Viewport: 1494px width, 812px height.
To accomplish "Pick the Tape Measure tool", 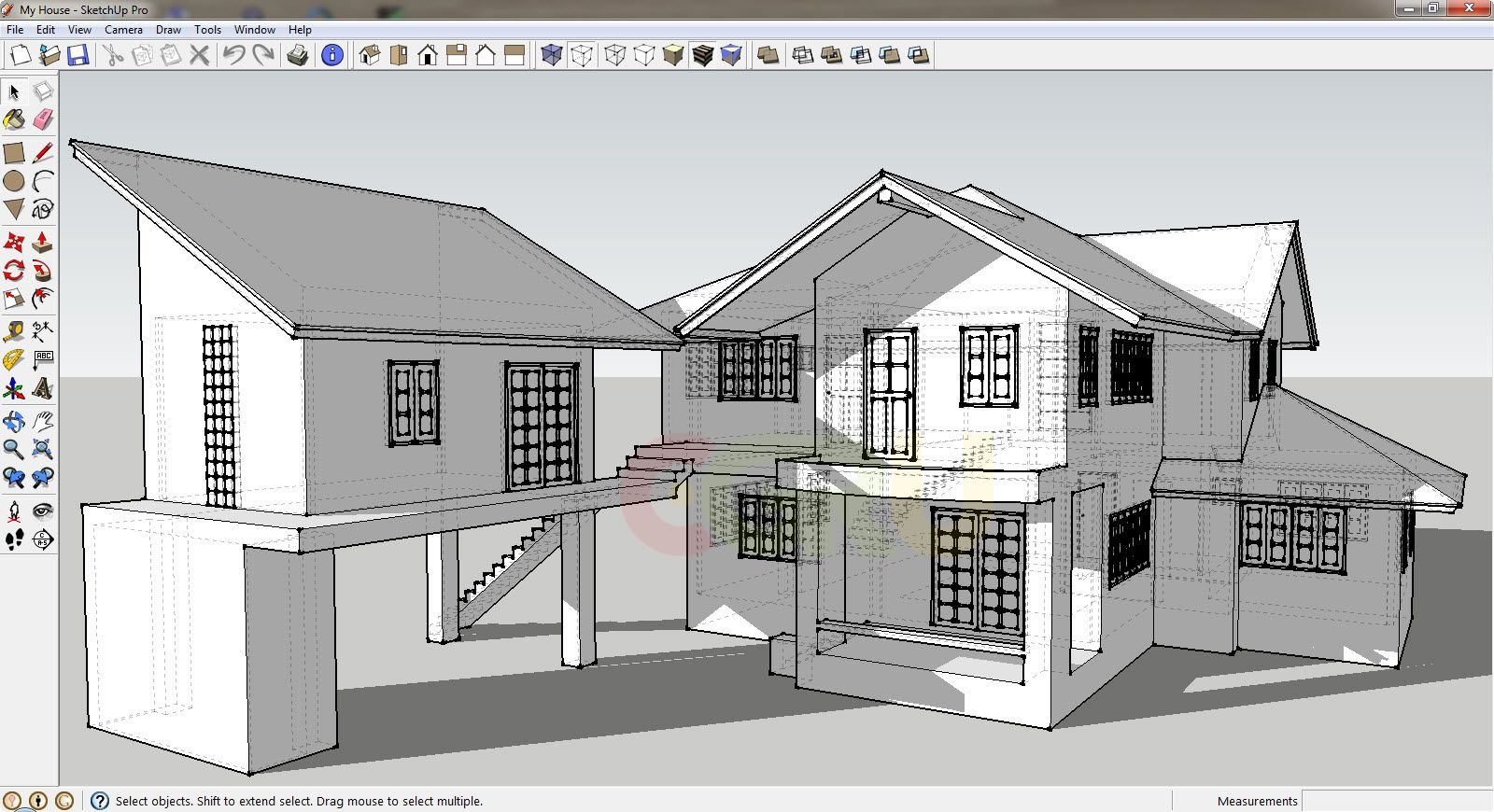I will tap(14, 330).
